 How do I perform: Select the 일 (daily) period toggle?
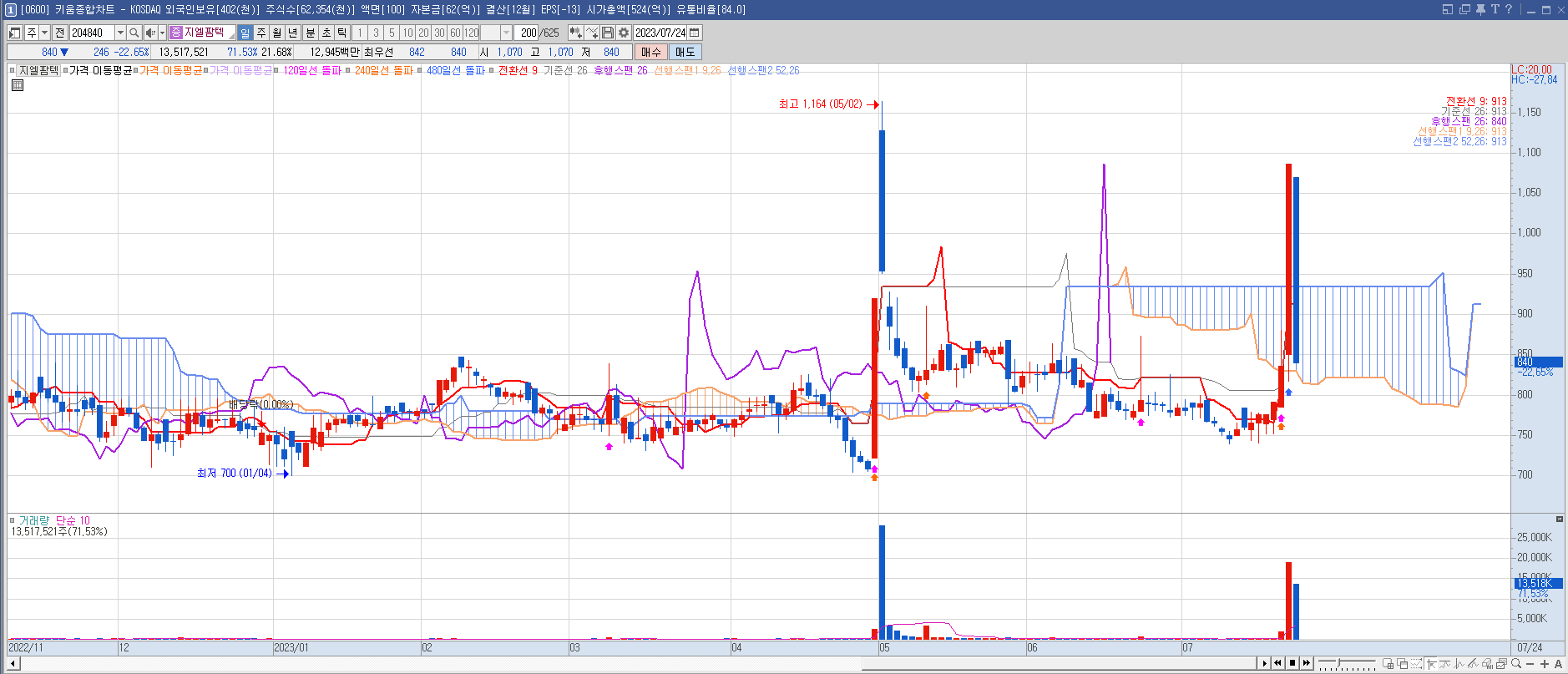point(245,33)
